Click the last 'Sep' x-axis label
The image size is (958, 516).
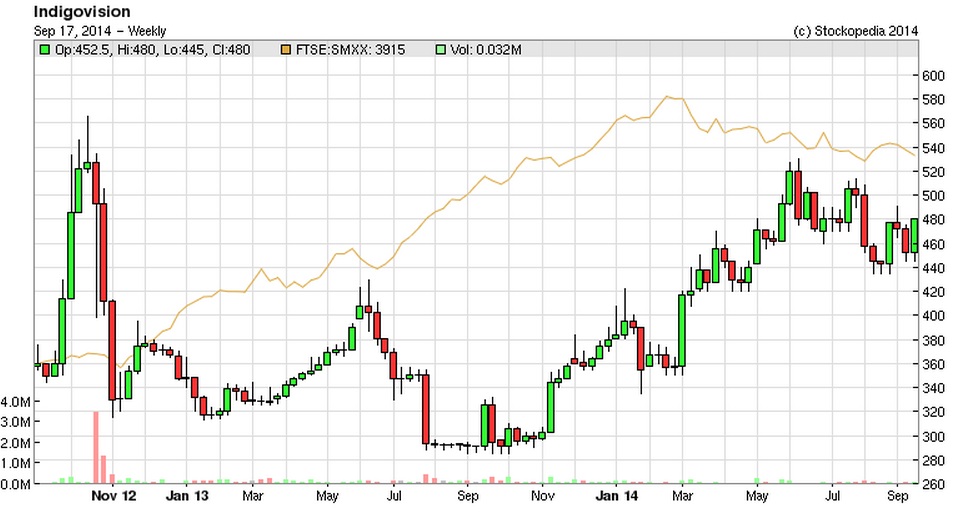[898, 495]
